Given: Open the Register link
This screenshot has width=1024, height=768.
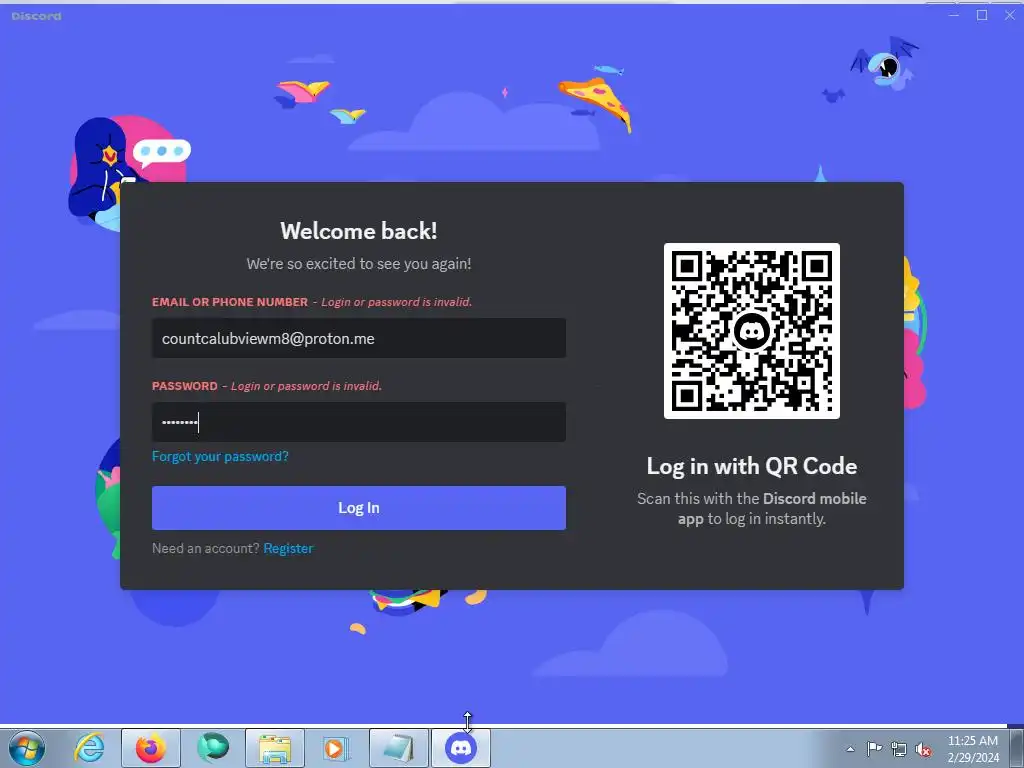Looking at the screenshot, I should [x=288, y=549].
